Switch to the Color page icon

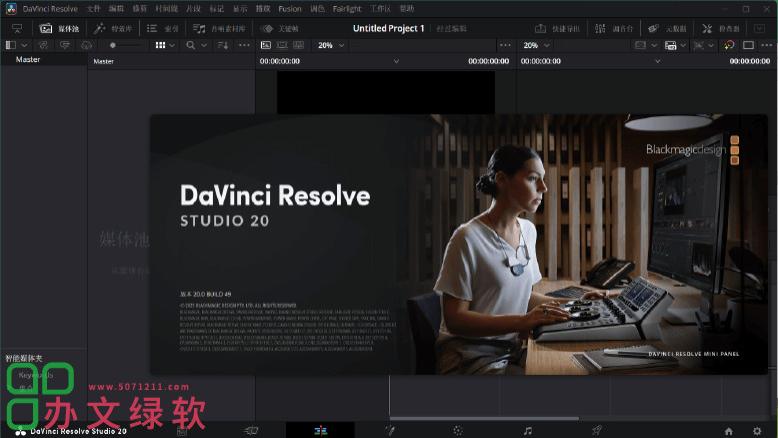(x=457, y=431)
